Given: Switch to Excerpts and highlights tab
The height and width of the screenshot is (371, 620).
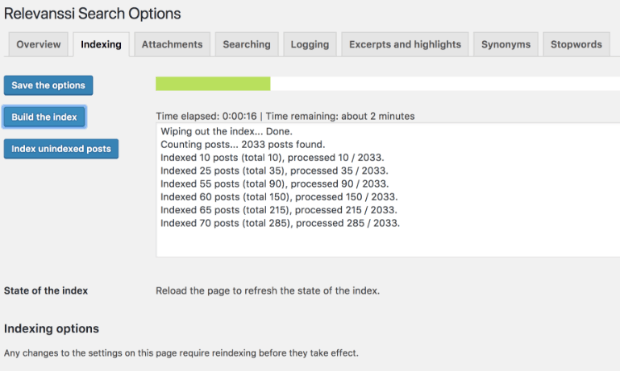Looking at the screenshot, I should 405,44.
